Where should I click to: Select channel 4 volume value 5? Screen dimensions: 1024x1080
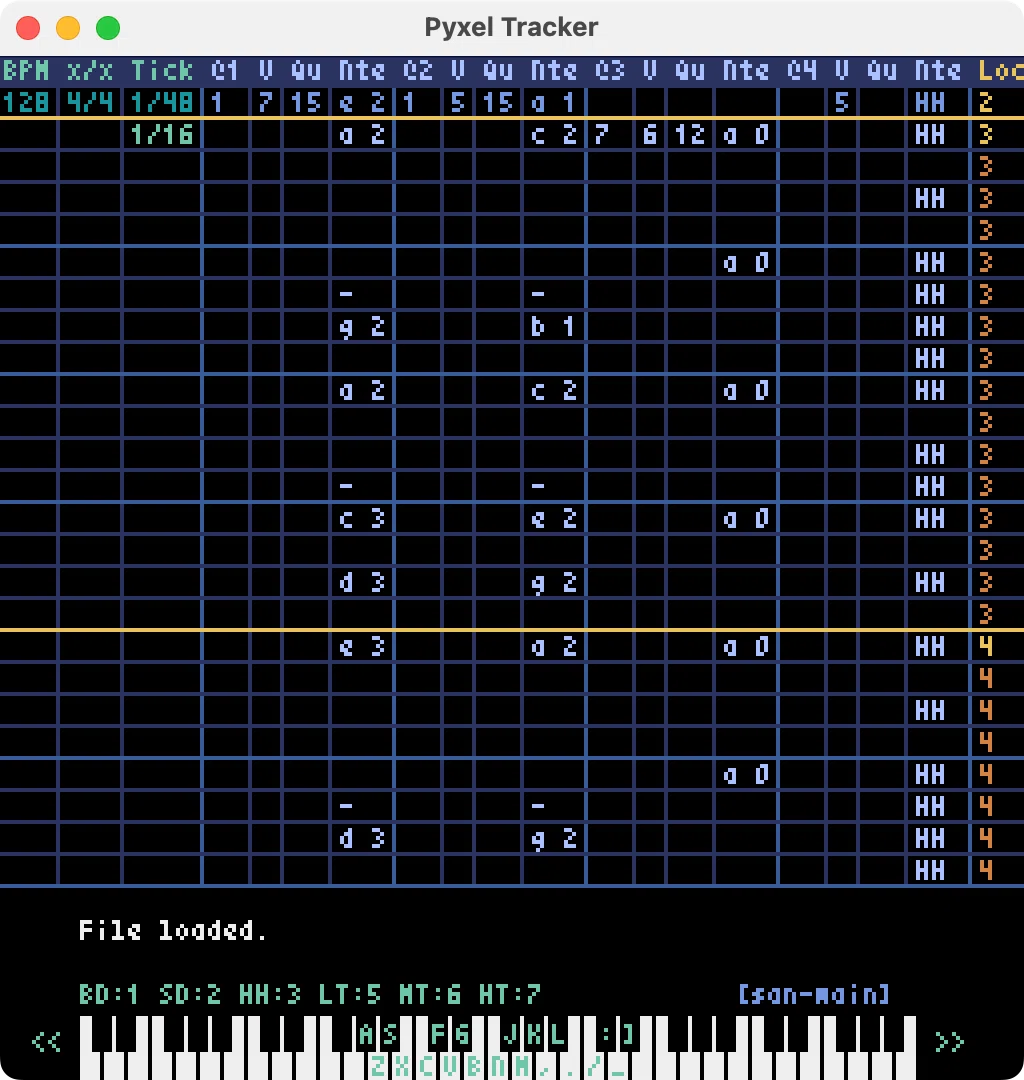pos(842,103)
